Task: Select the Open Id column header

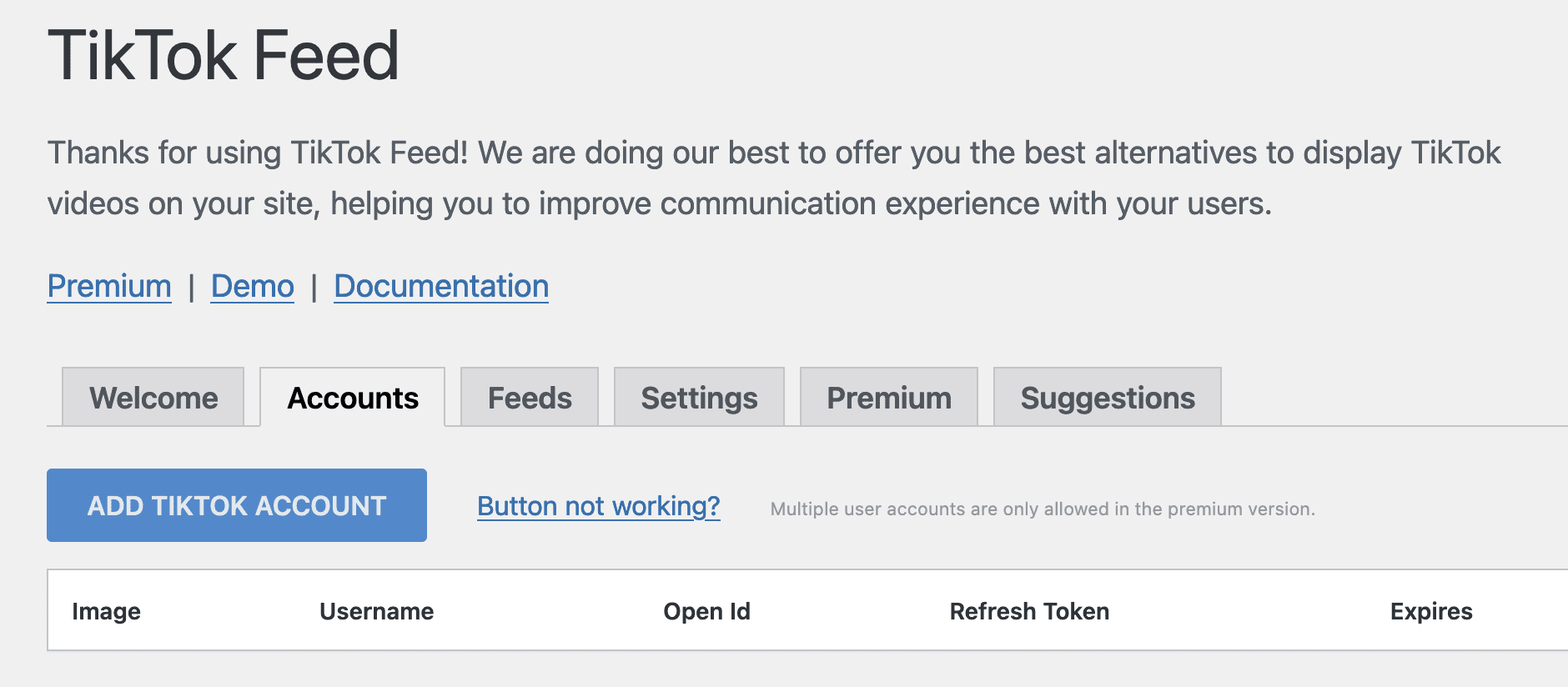Action: [706, 611]
